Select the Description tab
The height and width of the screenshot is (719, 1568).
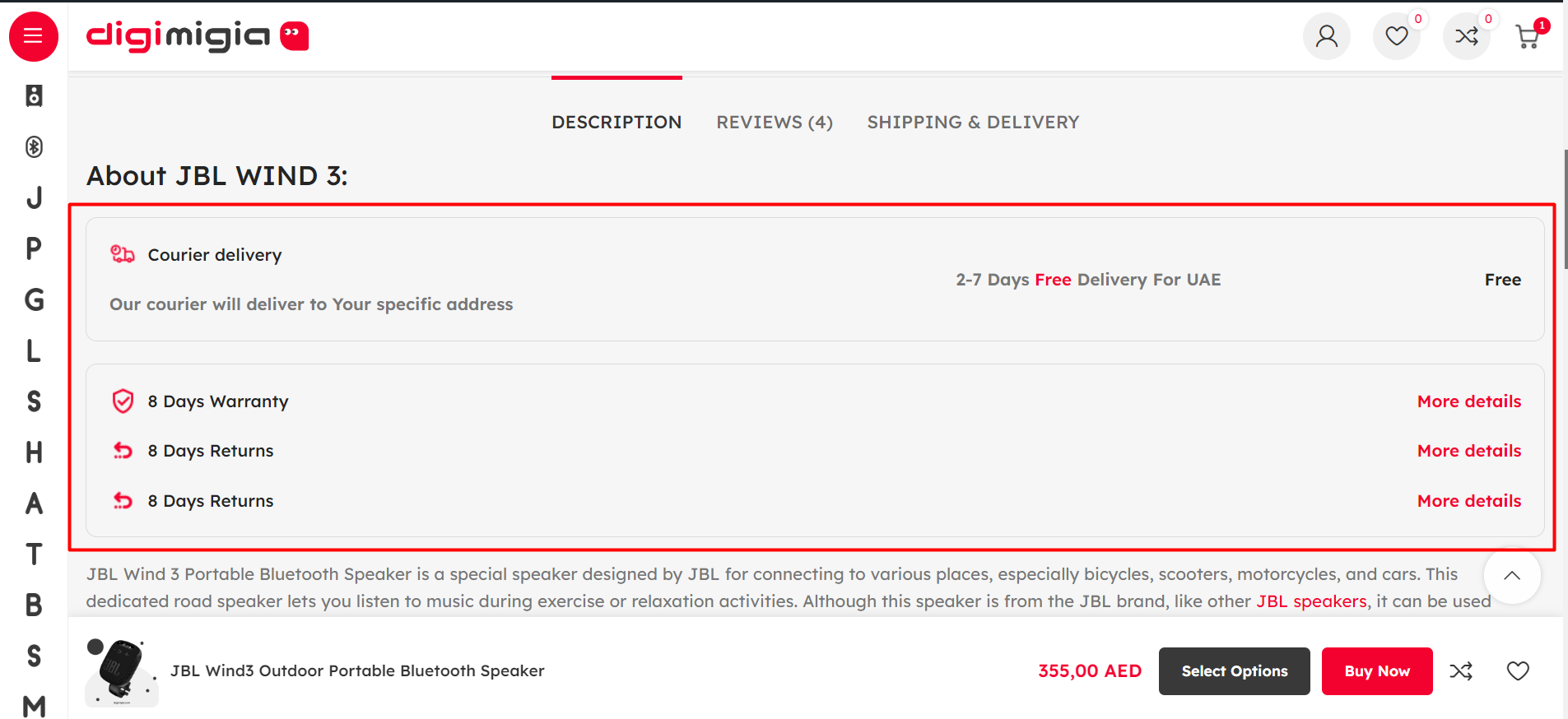pos(616,123)
